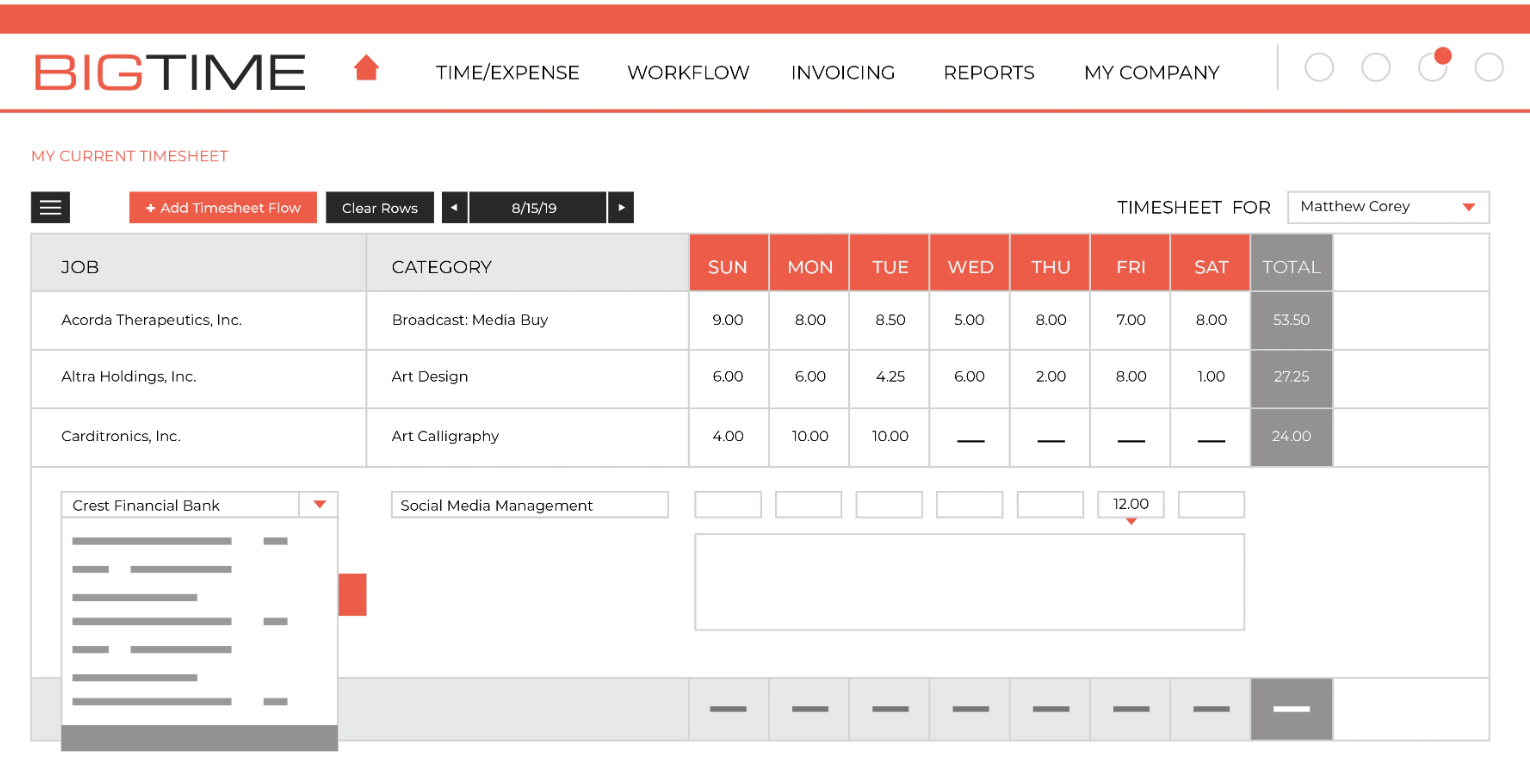Click the Art Calligraphy category cell
Image resolution: width=1530 pixels, height=768 pixels.
[528, 436]
